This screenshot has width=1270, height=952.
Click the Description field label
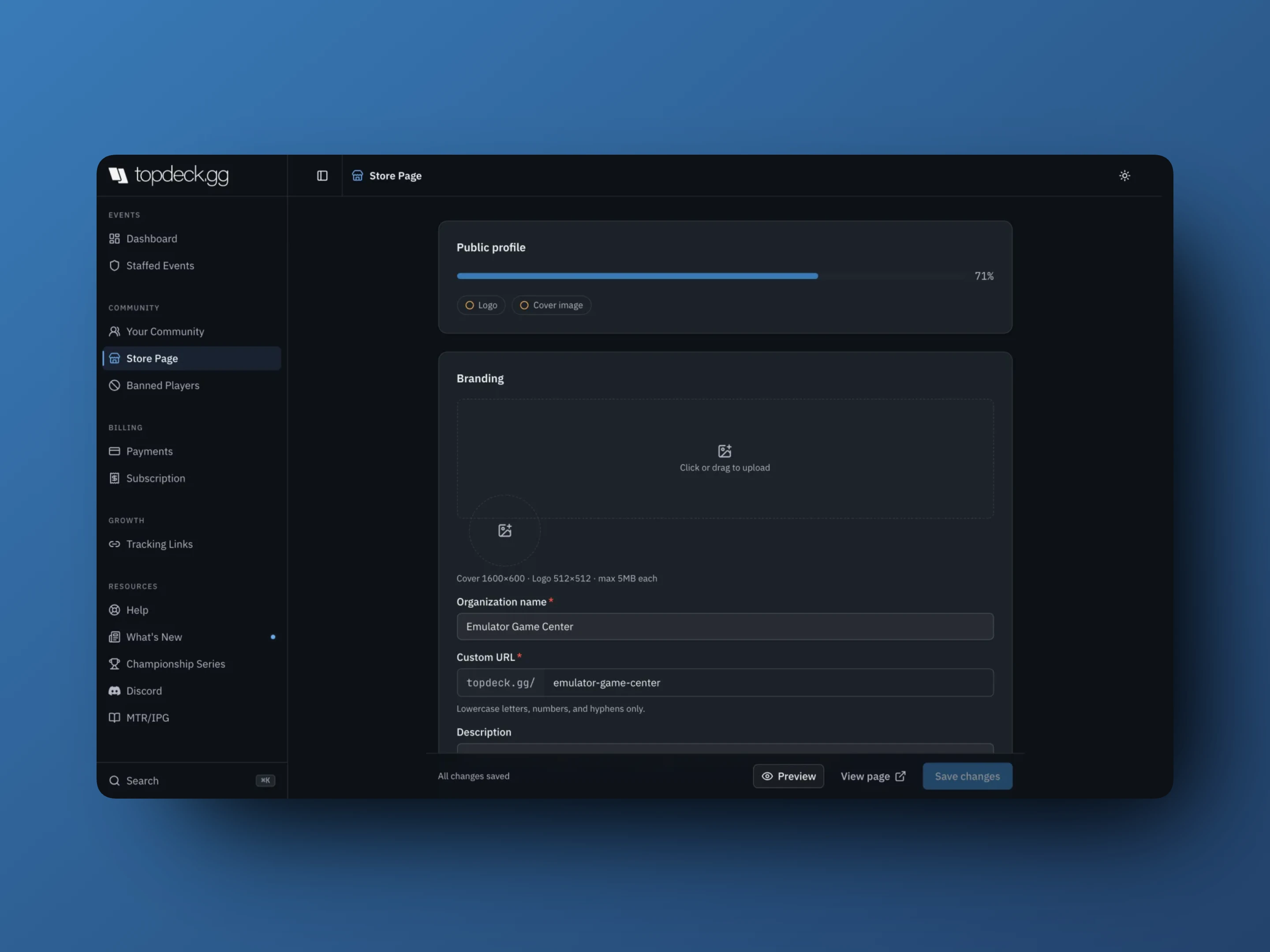(x=483, y=732)
